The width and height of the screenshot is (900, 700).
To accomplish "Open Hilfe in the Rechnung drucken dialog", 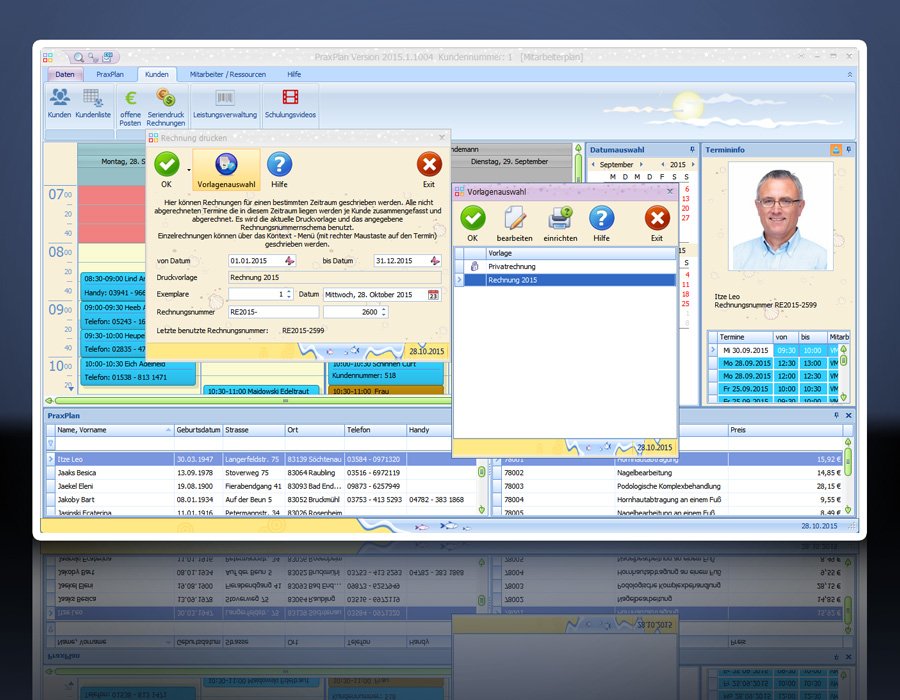I will coord(280,170).
